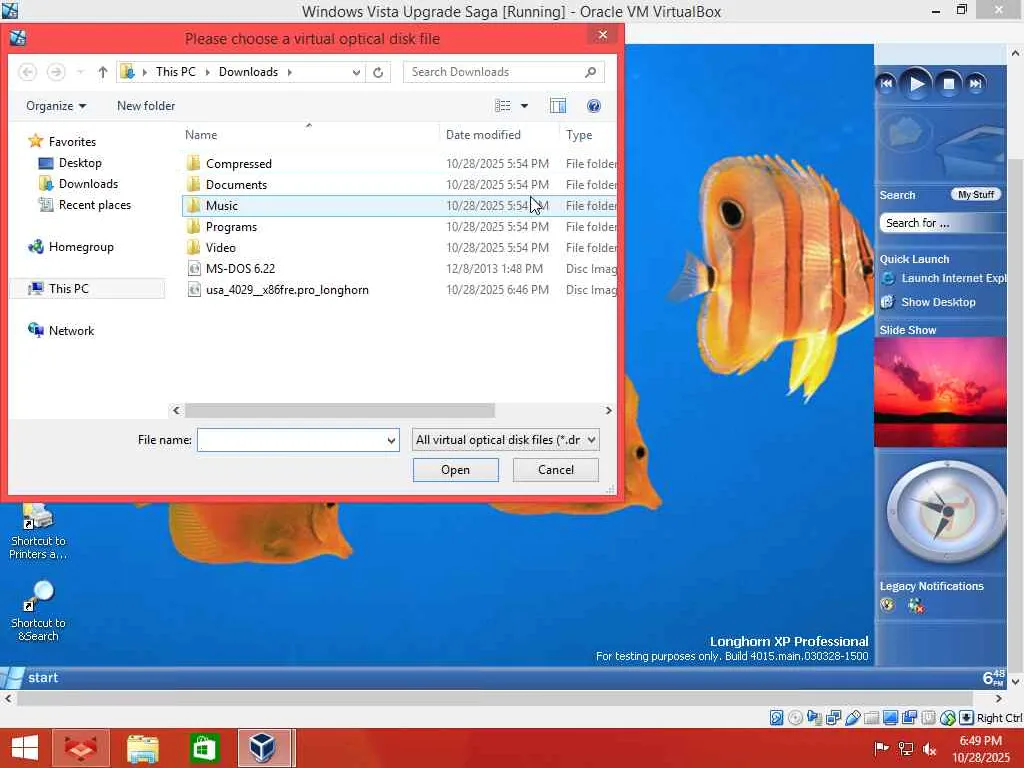This screenshot has height=768, width=1024.
Task: Select Desktop under Favorites
Action: 71,163
